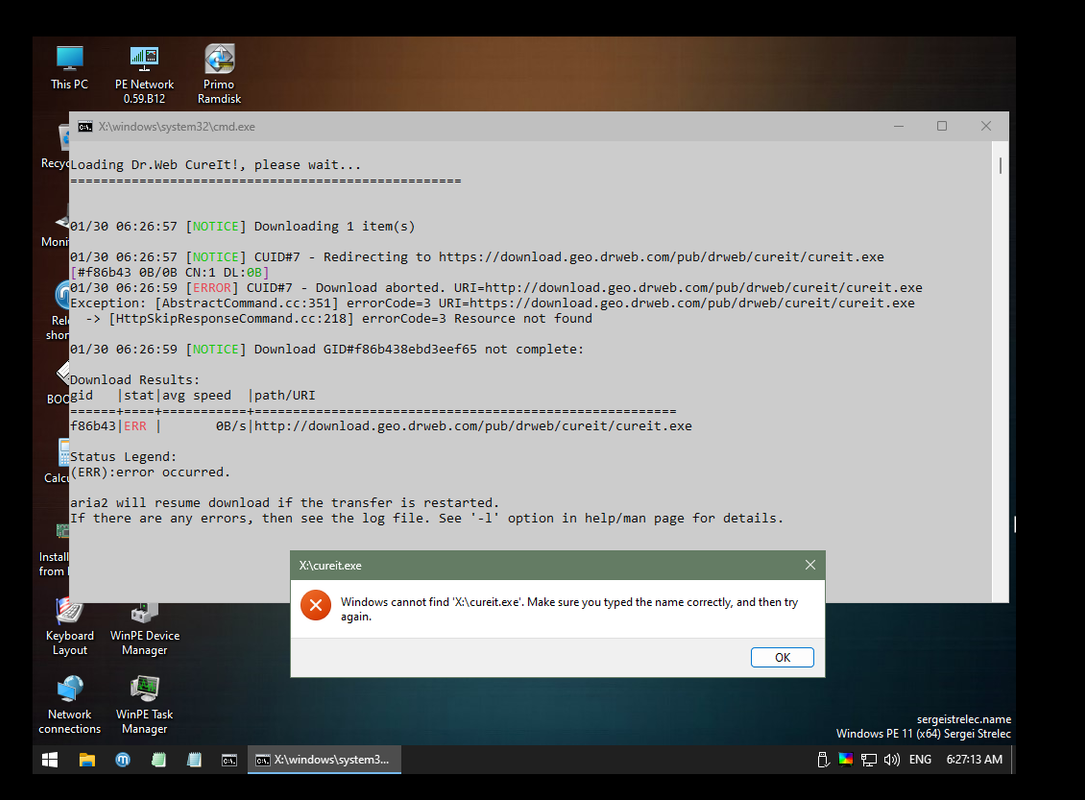Click 'Download Results:' heading in console

point(134,380)
